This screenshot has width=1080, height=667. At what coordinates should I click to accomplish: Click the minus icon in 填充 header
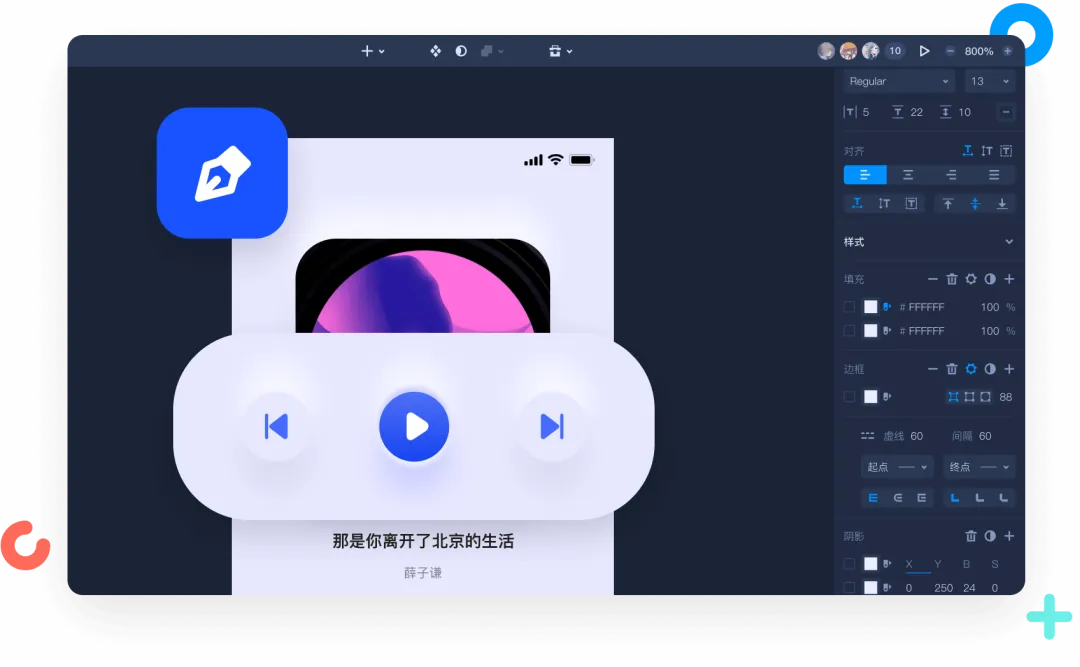(933, 279)
